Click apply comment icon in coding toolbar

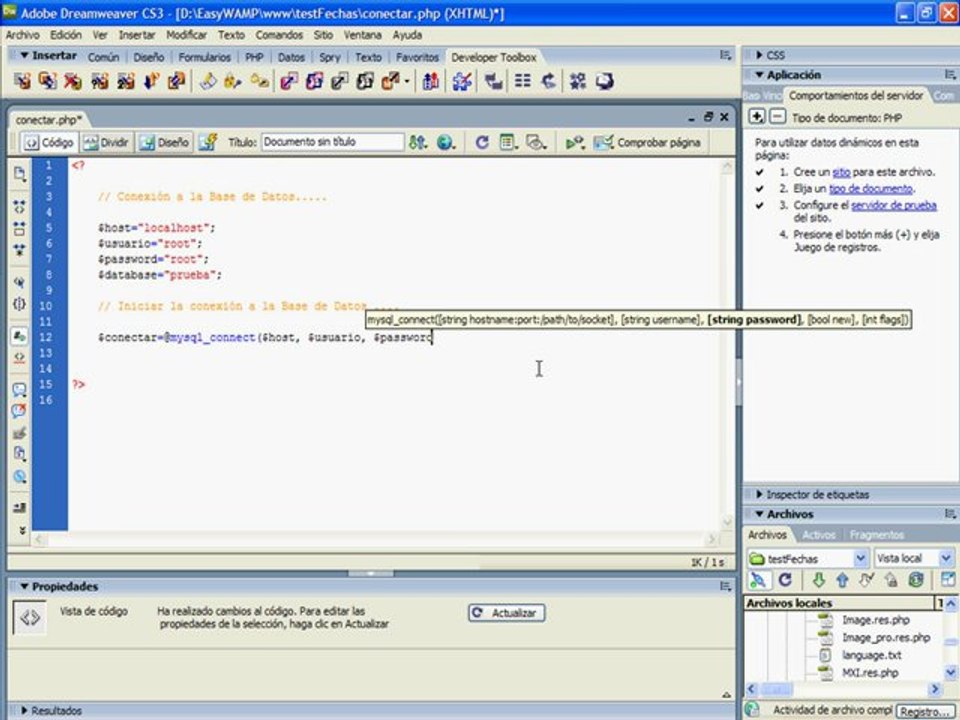point(20,389)
